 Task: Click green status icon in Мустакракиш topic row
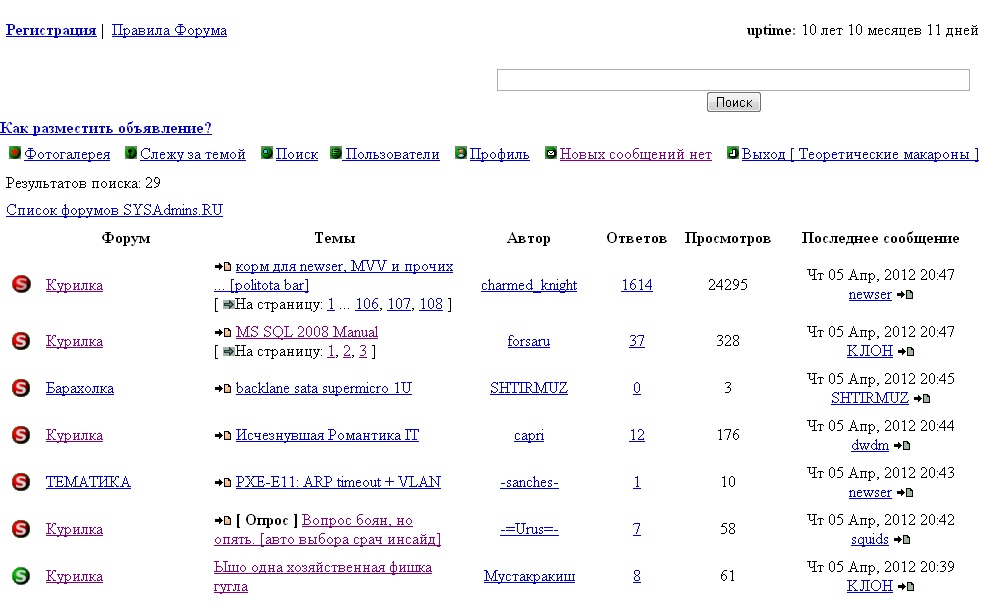click(x=21, y=576)
